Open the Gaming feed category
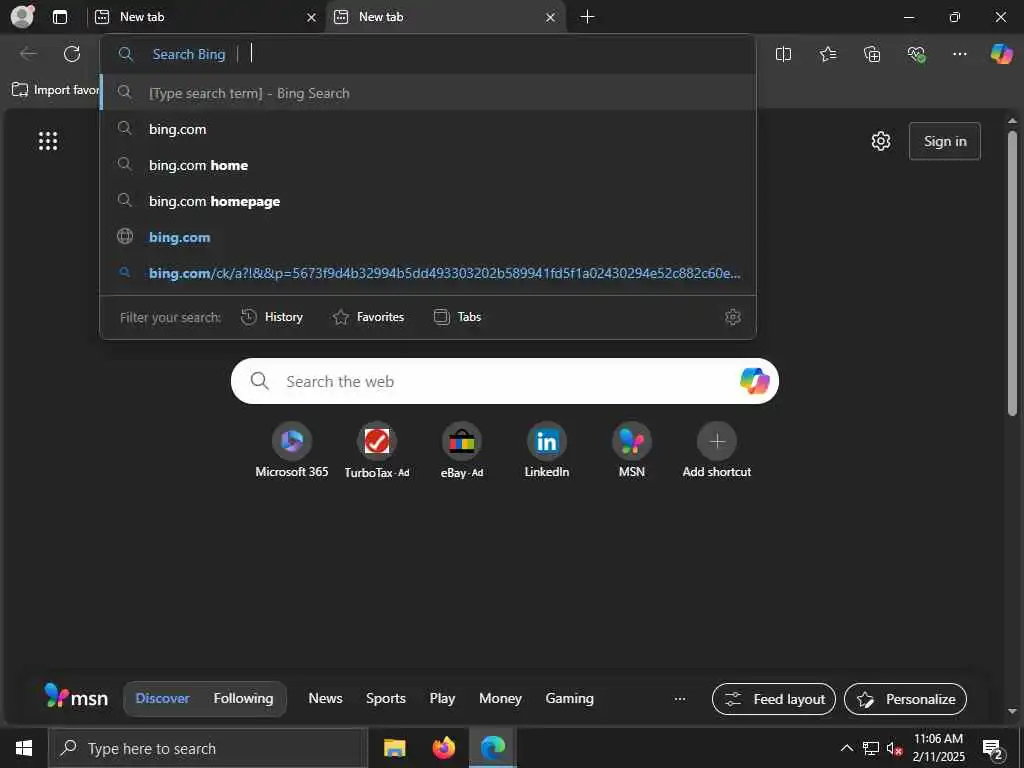1024x768 pixels. (x=569, y=698)
